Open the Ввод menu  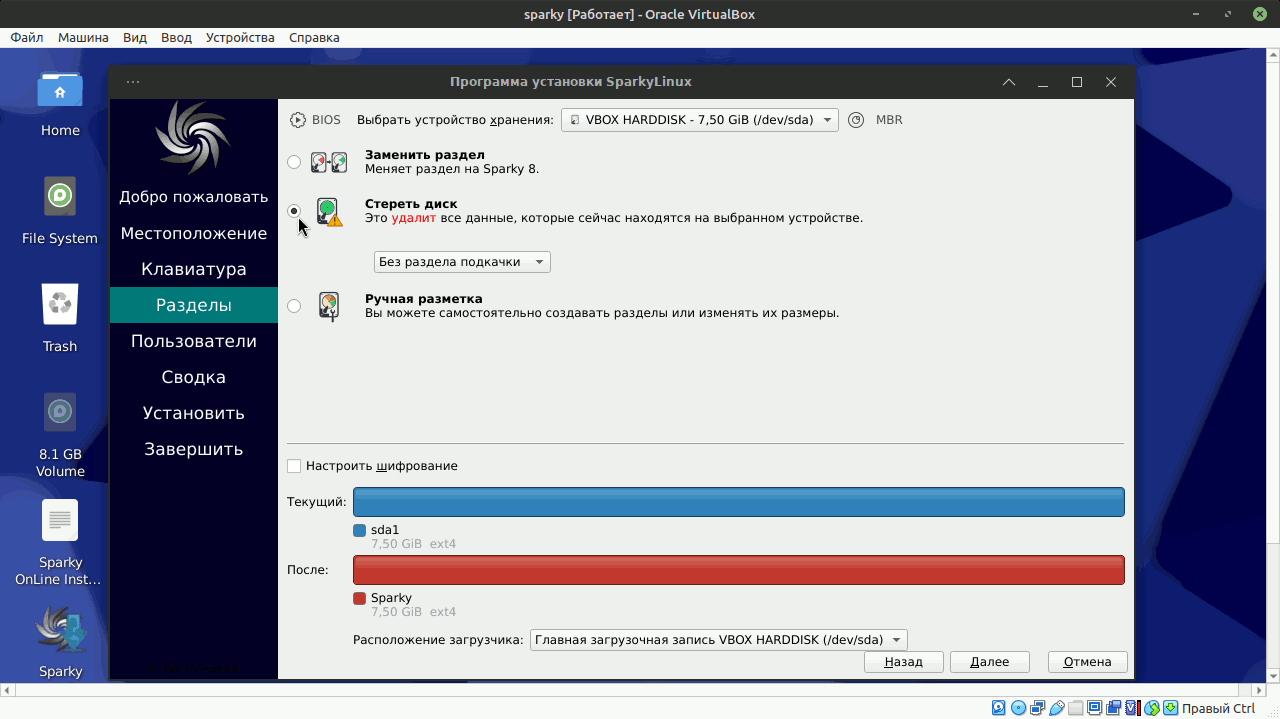pyautogui.click(x=176, y=38)
